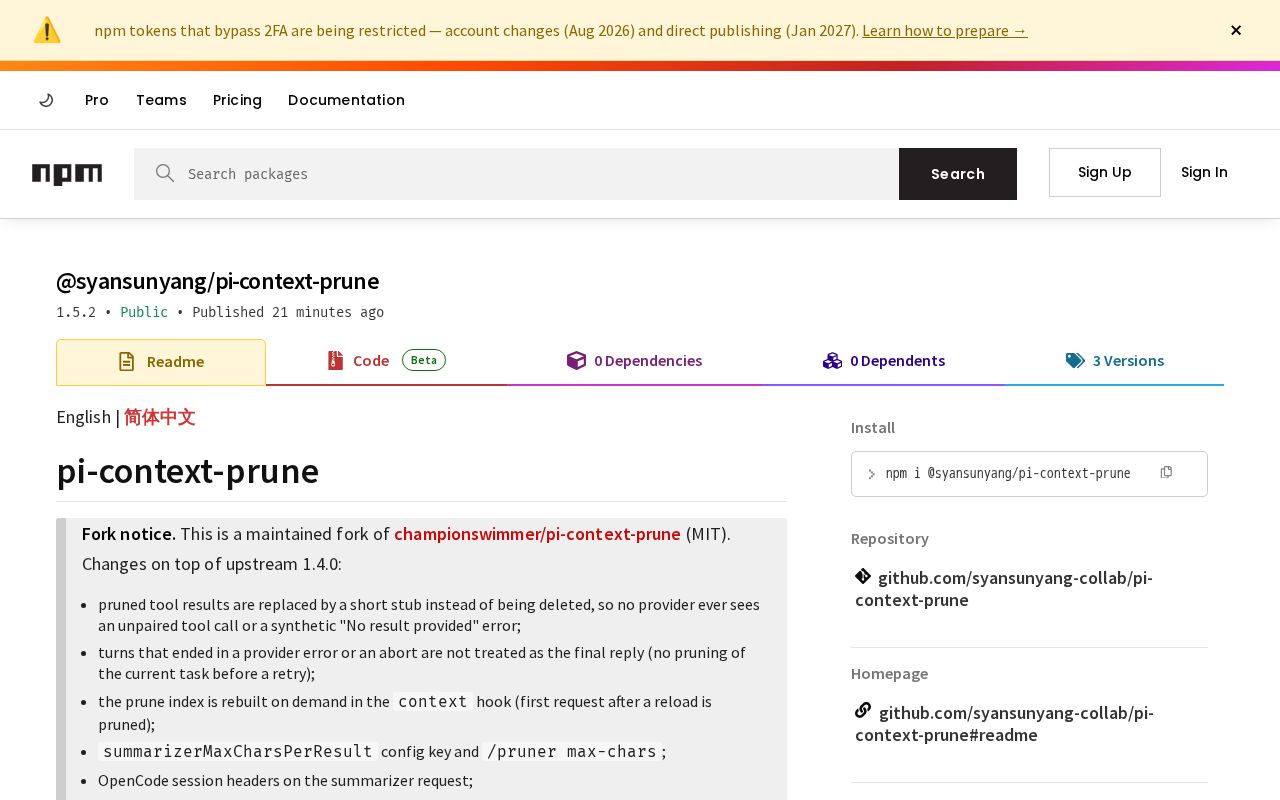Click the Beta badge on Code tab

point(424,360)
